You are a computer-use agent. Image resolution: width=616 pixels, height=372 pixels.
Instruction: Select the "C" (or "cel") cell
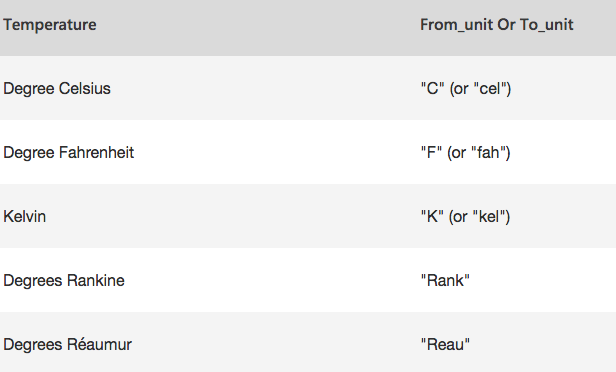[466, 88]
